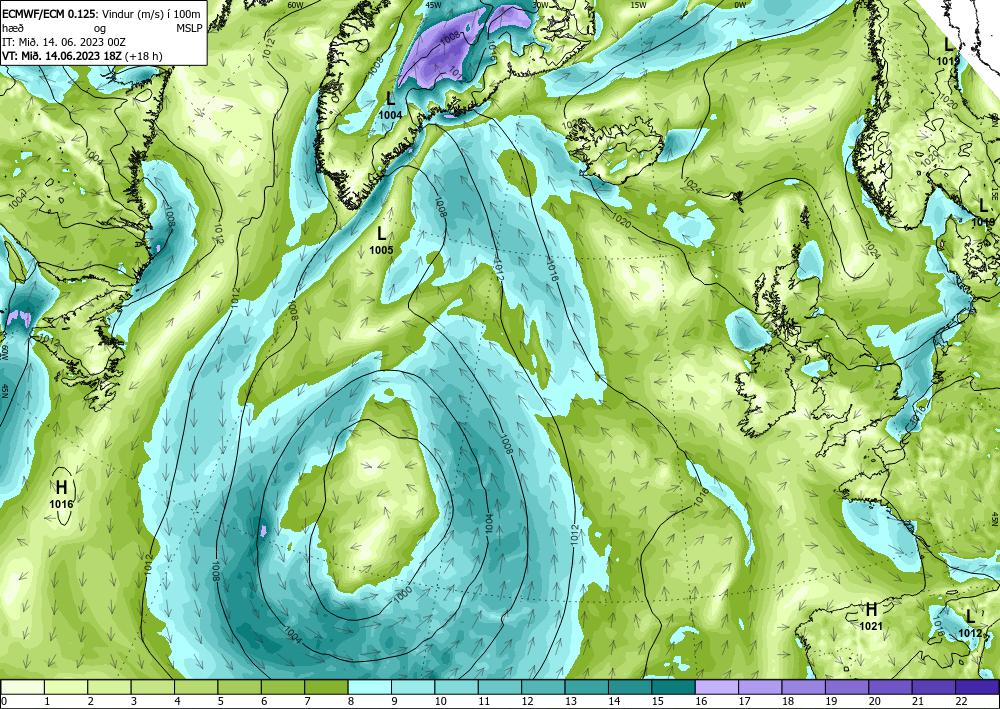
Task: Pick the legend swatch between 19 and 20
Action: point(846,687)
